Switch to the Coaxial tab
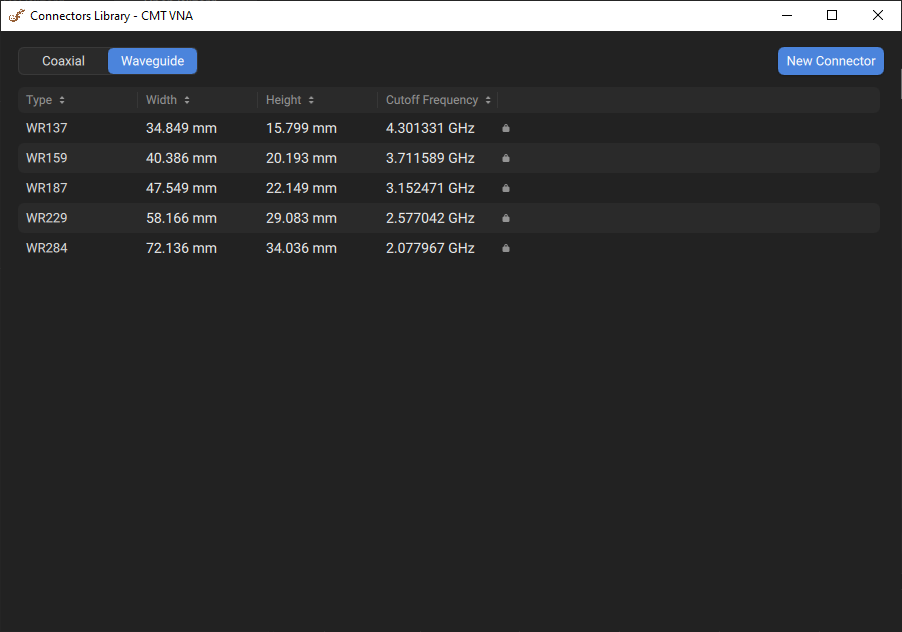 pyautogui.click(x=63, y=61)
